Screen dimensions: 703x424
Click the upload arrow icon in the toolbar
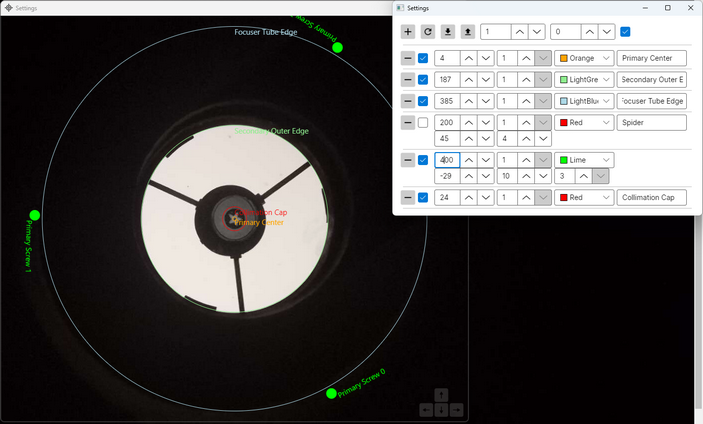coord(467,32)
